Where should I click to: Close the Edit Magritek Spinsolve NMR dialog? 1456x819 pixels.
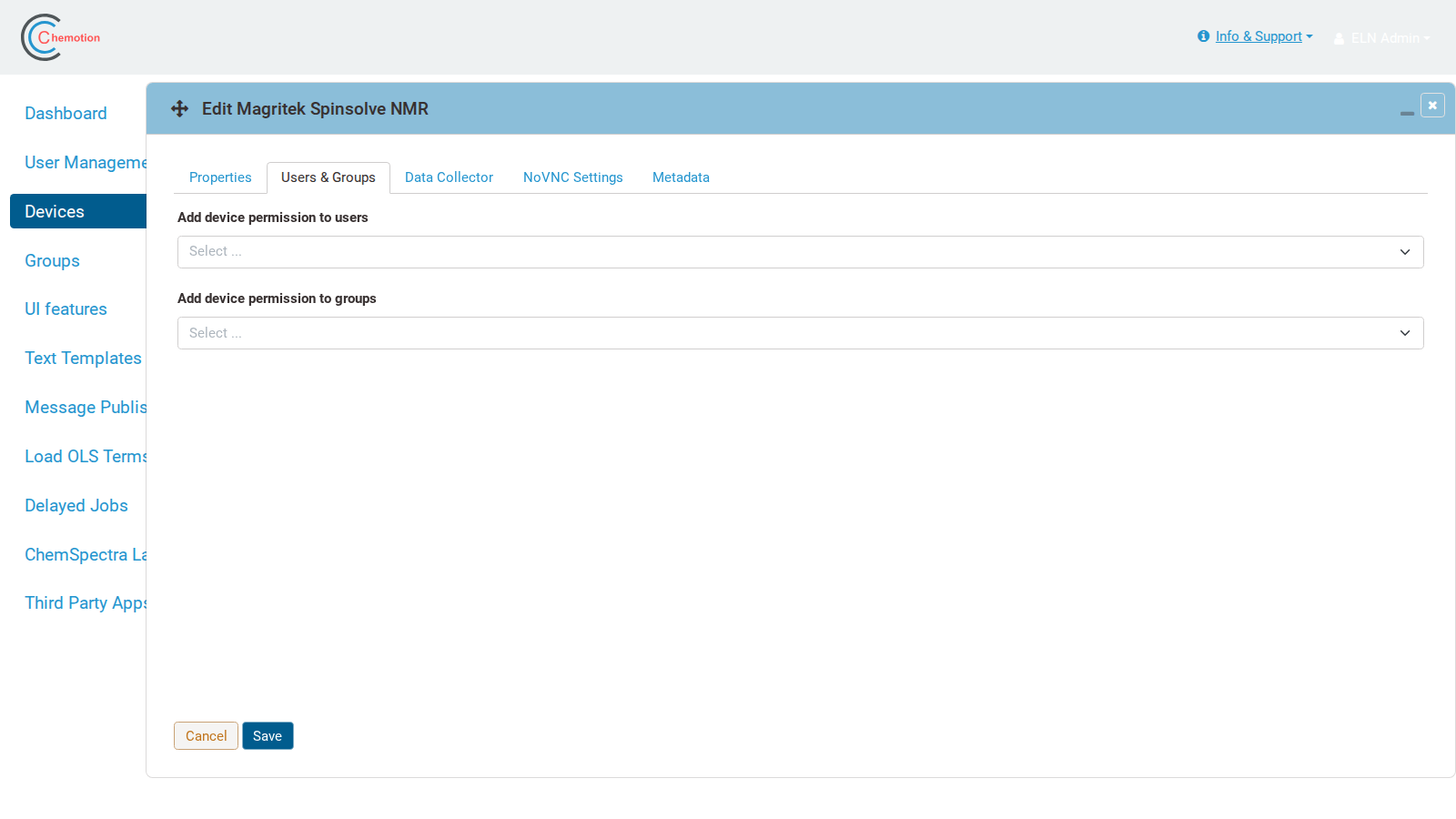click(1432, 106)
